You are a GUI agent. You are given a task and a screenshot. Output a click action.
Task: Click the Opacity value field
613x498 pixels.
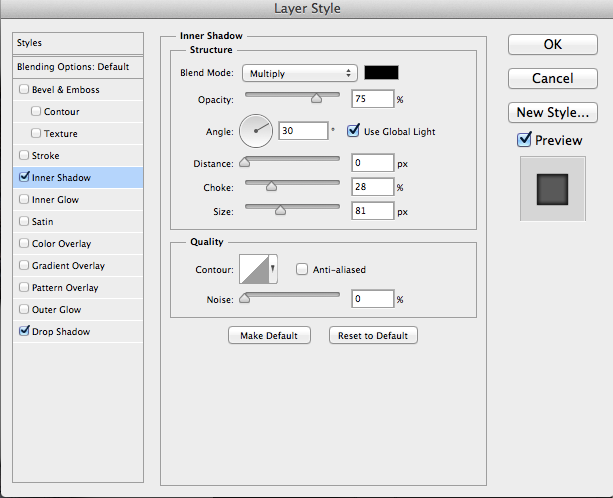(373, 99)
